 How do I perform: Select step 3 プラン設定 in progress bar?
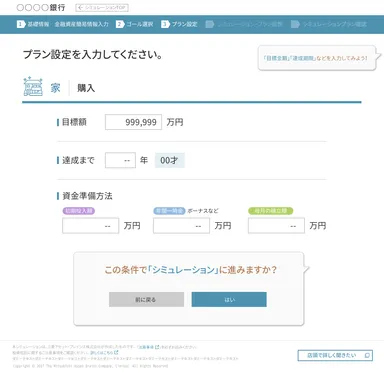click(179, 24)
